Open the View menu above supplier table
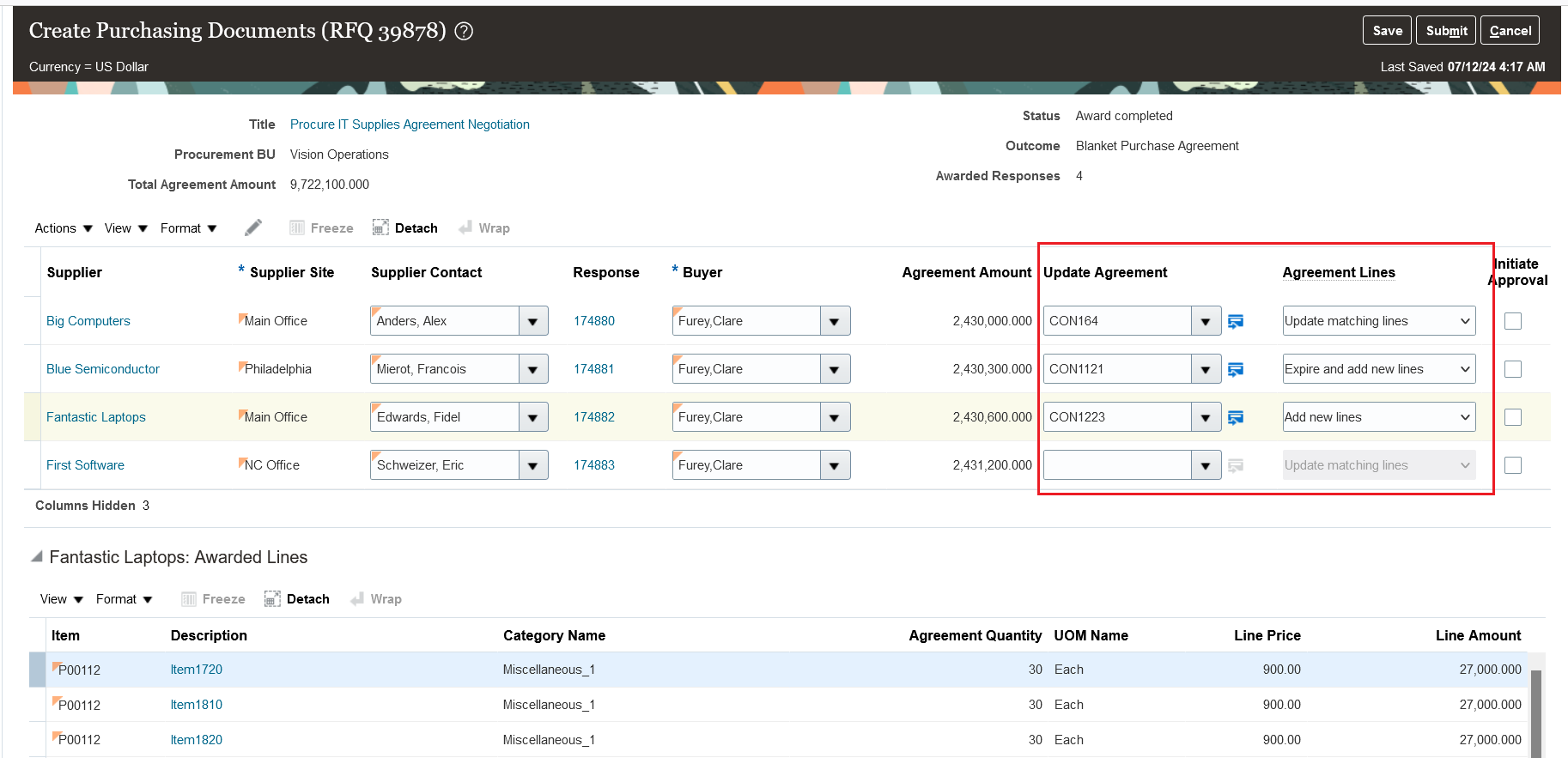Image resolution: width=1568 pixels, height=758 pixels. point(126,227)
